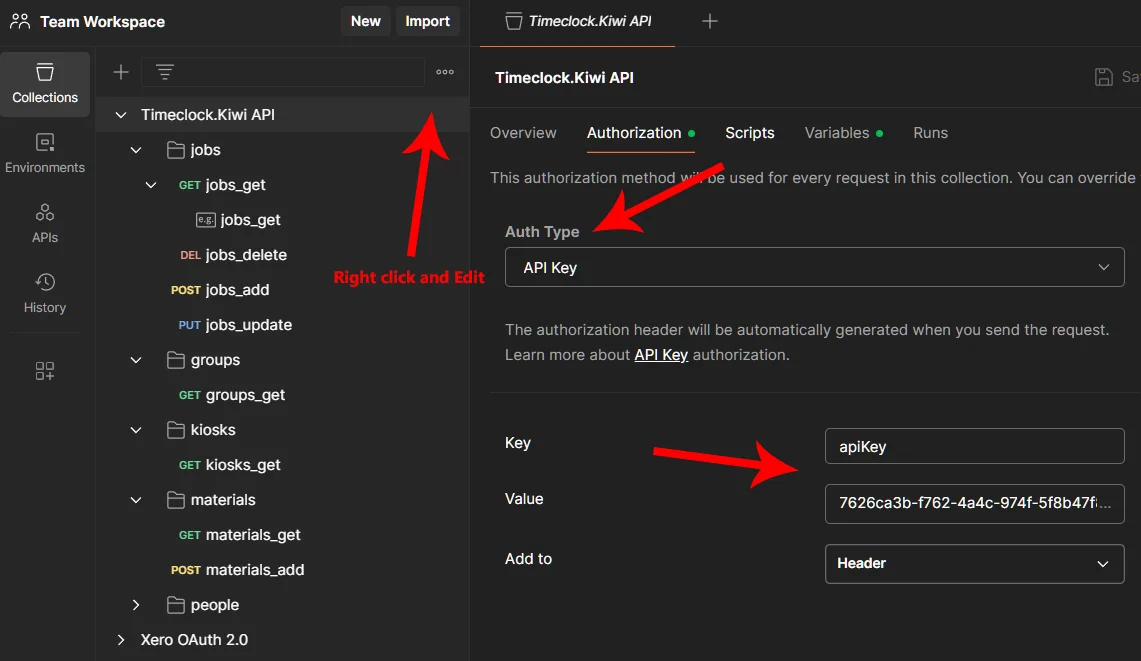Open the Environments sidebar panel

pos(45,154)
